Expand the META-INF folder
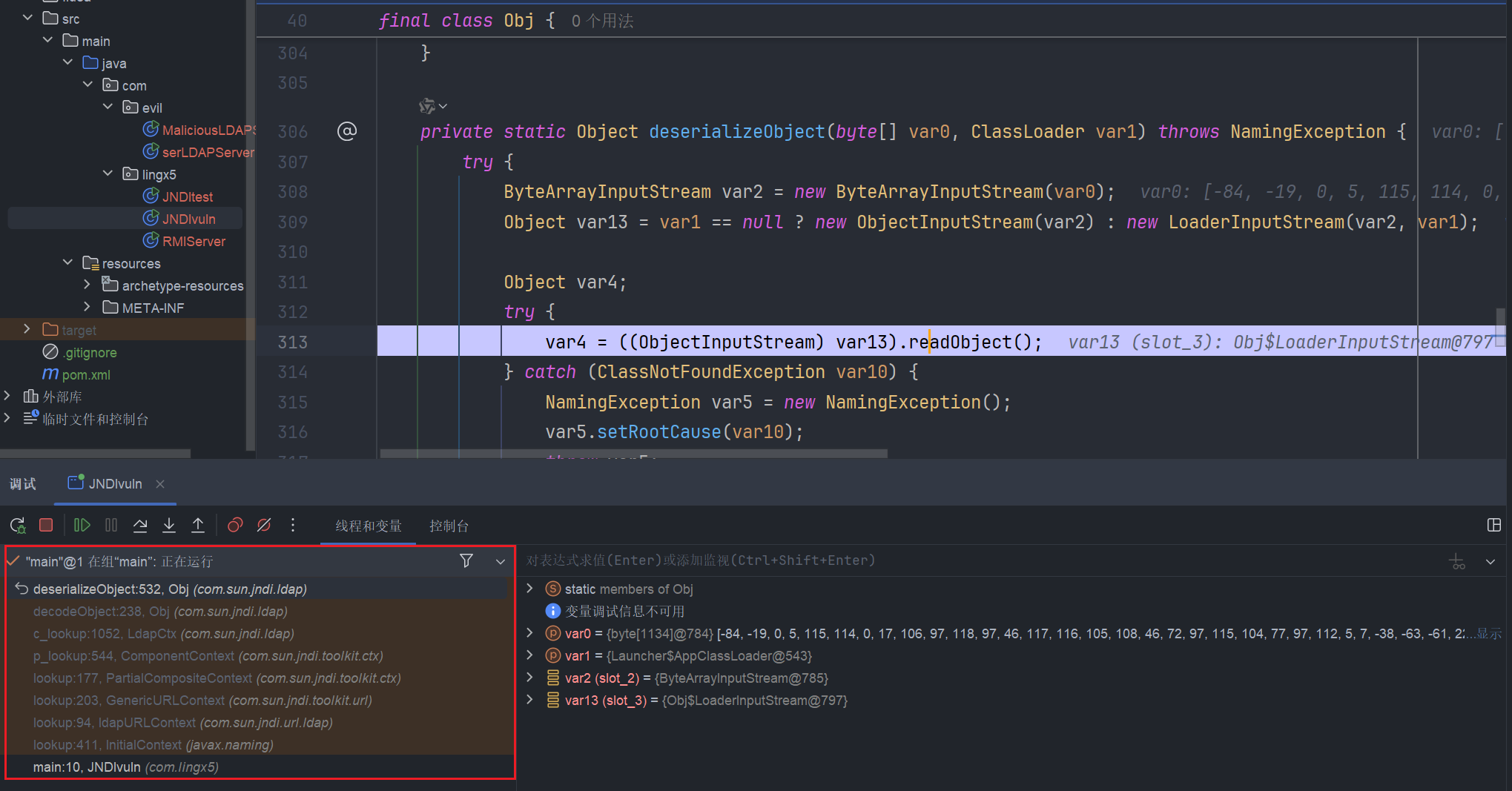 (x=88, y=307)
